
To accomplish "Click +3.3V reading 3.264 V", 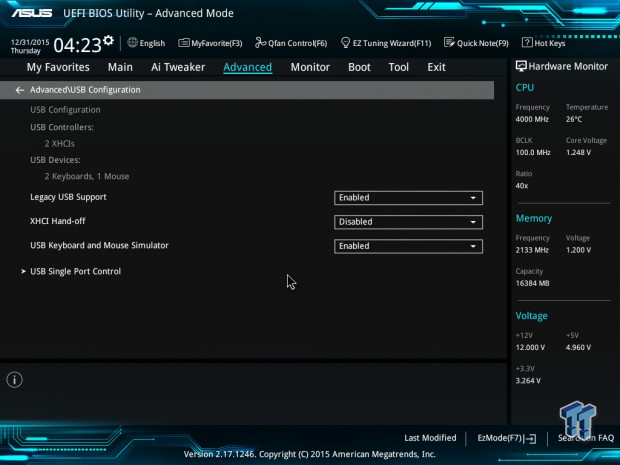I will [528, 381].
